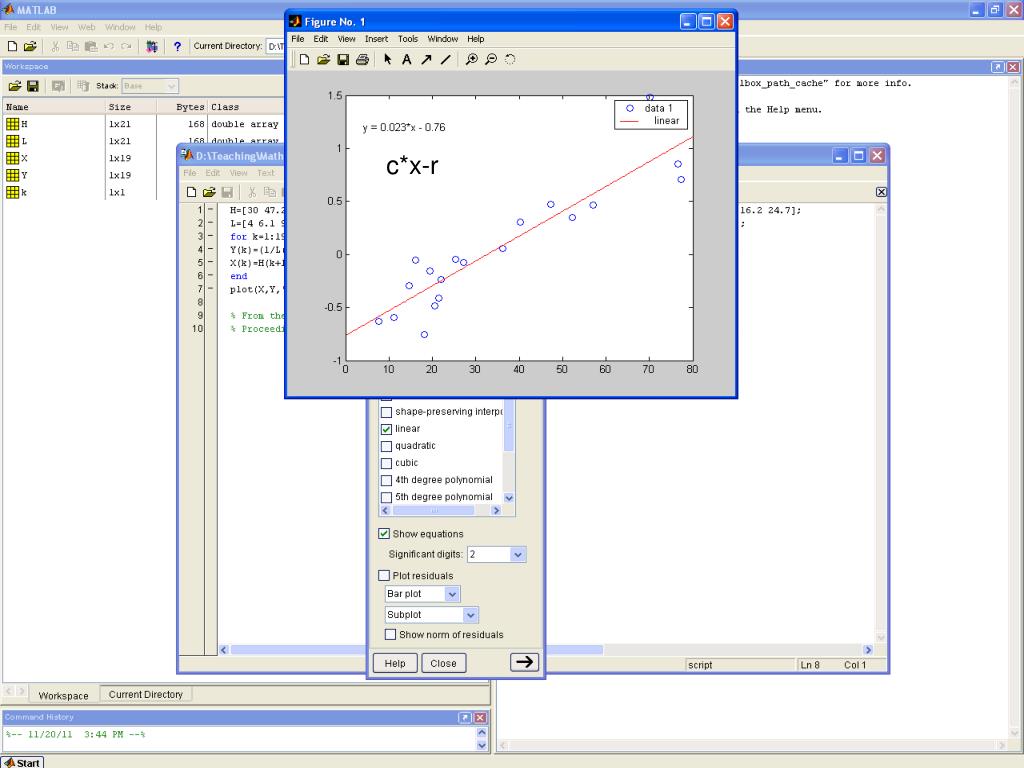Toggle Show equations checkbox
1024x768 pixels.
pos(384,534)
